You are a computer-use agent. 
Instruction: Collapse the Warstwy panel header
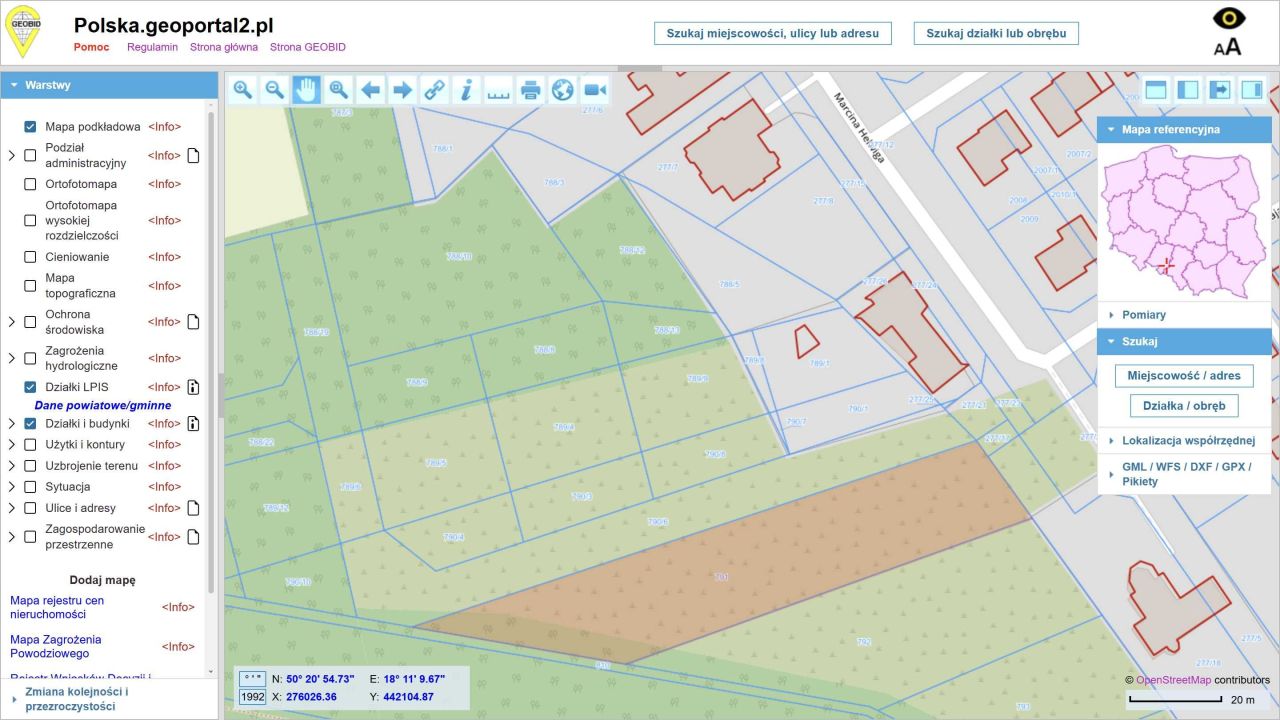(109, 85)
